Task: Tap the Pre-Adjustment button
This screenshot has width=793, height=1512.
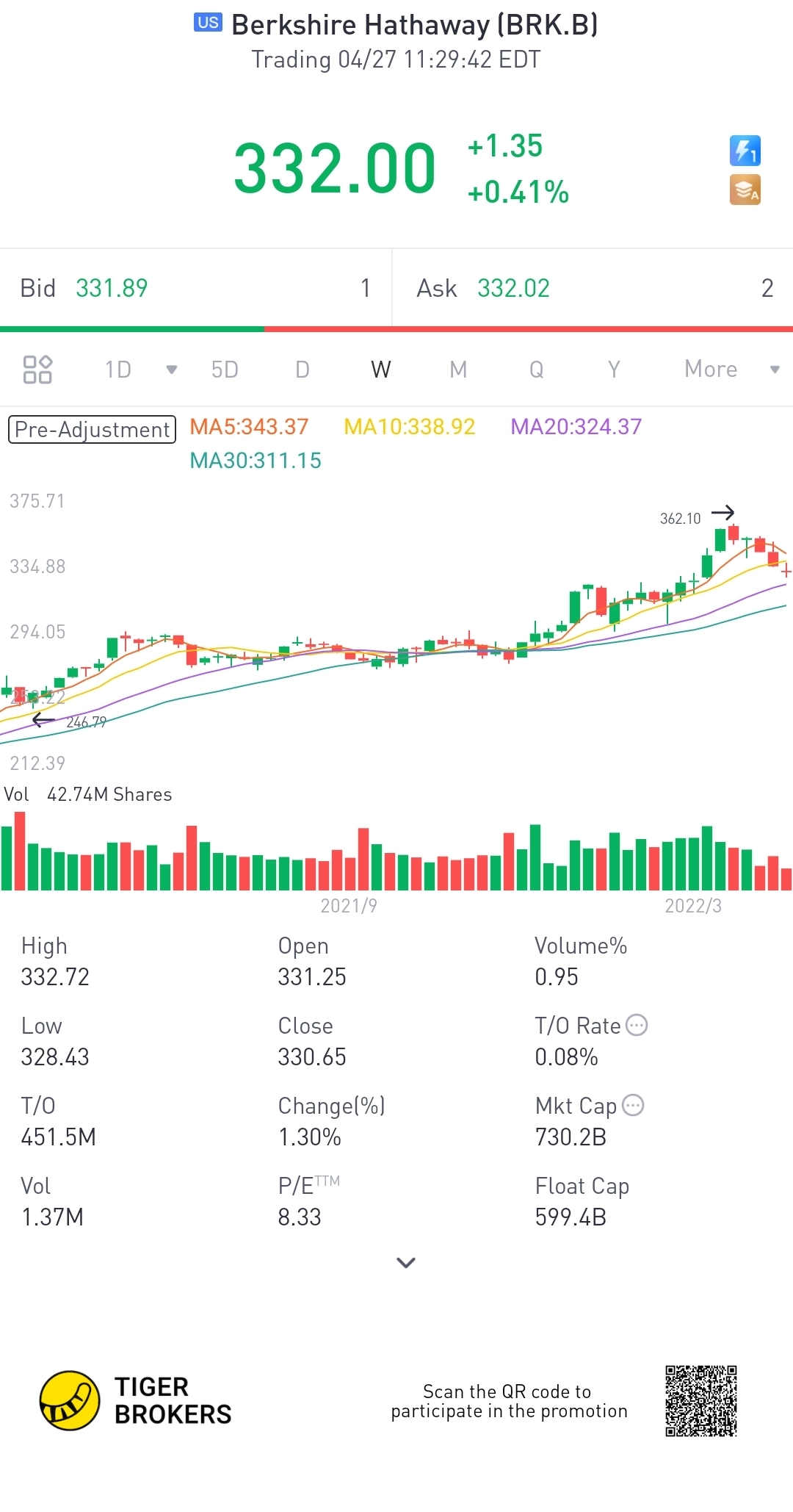Action: [x=92, y=429]
